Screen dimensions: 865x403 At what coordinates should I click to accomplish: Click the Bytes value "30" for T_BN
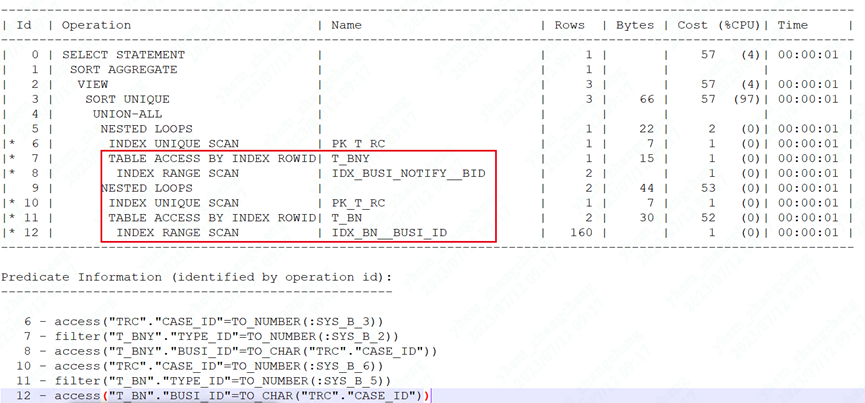(x=646, y=218)
